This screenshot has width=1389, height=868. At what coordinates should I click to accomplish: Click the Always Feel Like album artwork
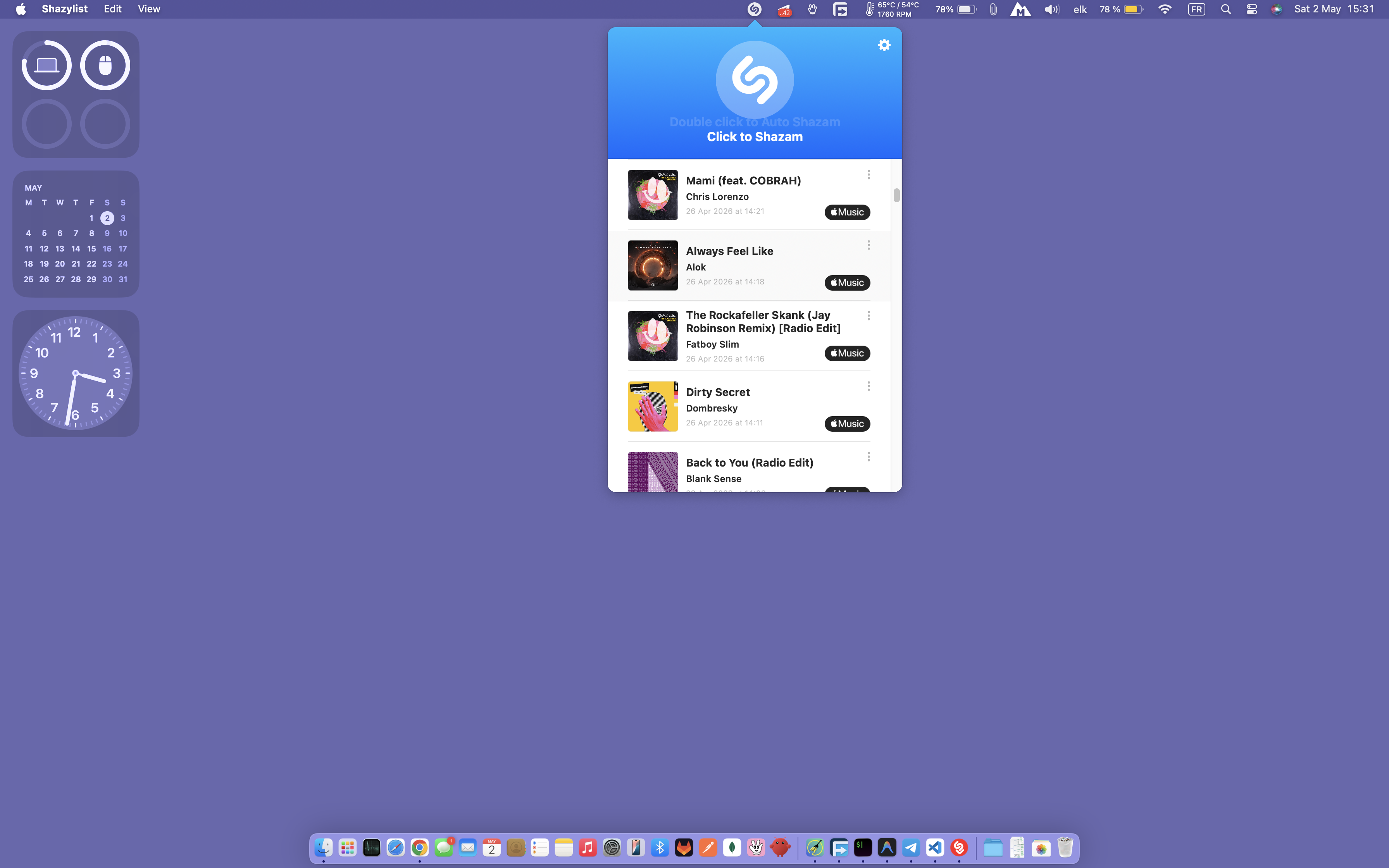[653, 266]
